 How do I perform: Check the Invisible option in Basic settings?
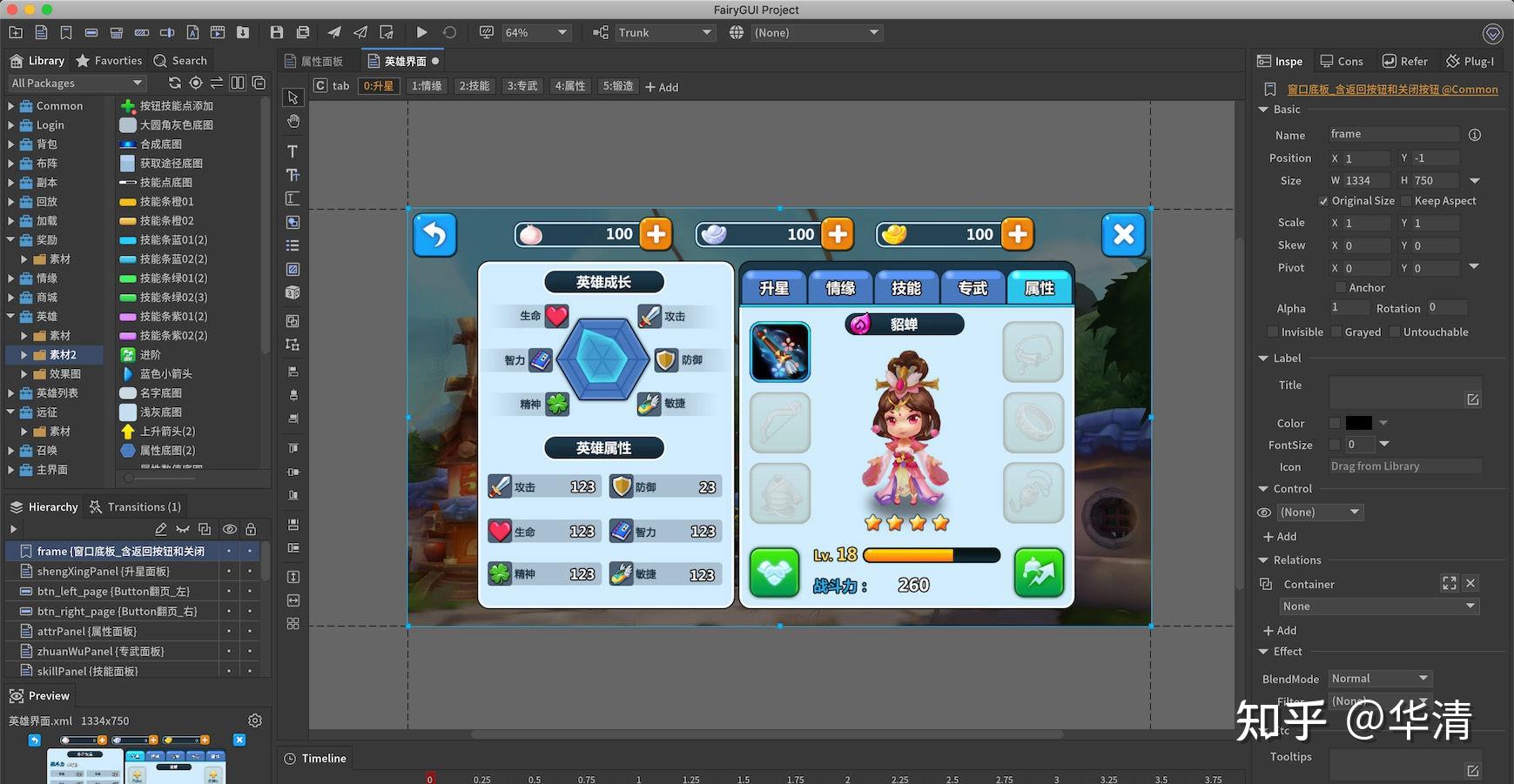(1274, 332)
